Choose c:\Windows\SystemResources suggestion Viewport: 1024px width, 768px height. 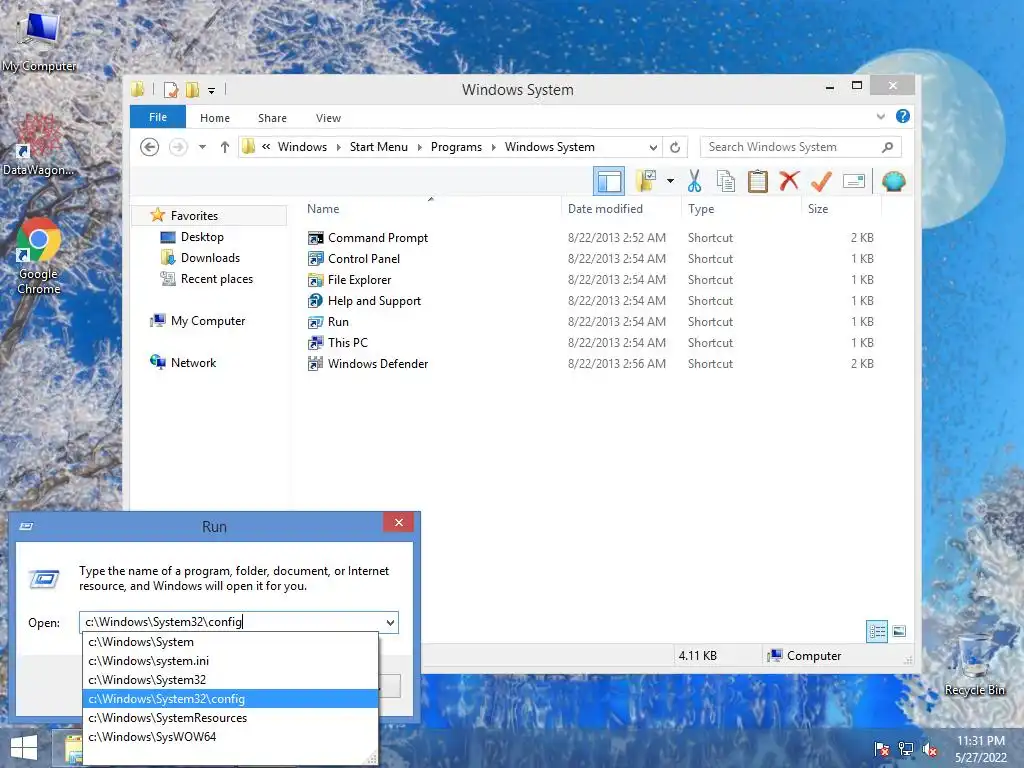pyautogui.click(x=231, y=718)
